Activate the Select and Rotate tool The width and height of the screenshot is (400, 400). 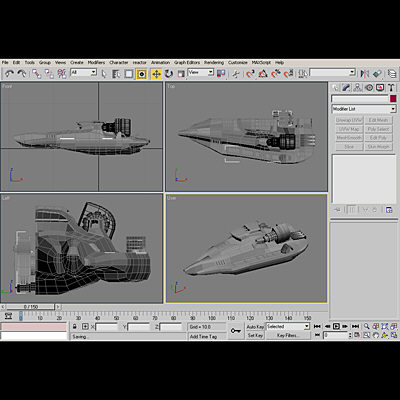pyautogui.click(x=169, y=74)
